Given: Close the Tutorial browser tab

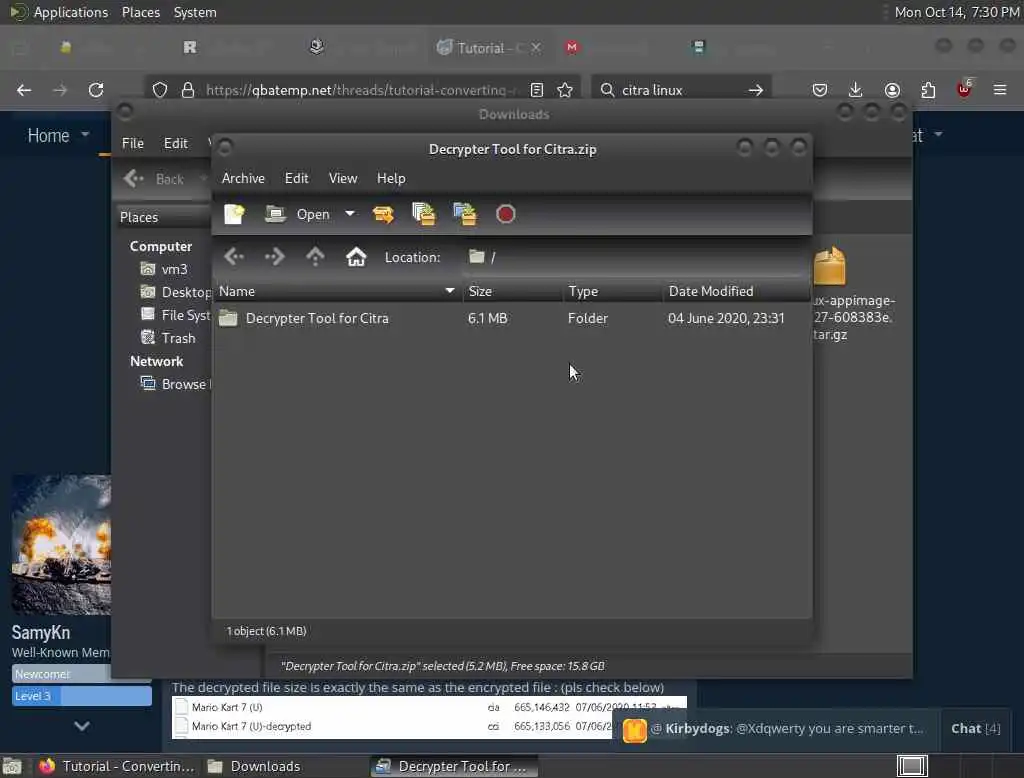Looking at the screenshot, I should tap(536, 48).
